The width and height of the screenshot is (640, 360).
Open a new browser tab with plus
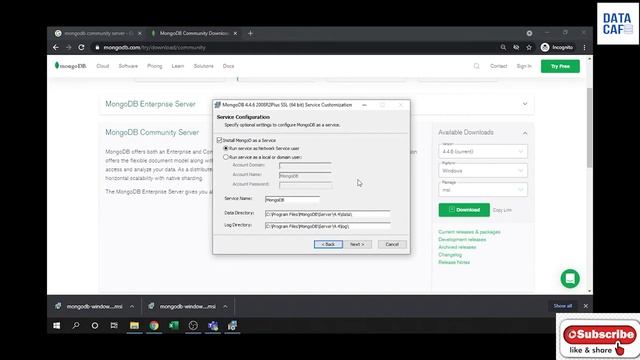[250, 33]
